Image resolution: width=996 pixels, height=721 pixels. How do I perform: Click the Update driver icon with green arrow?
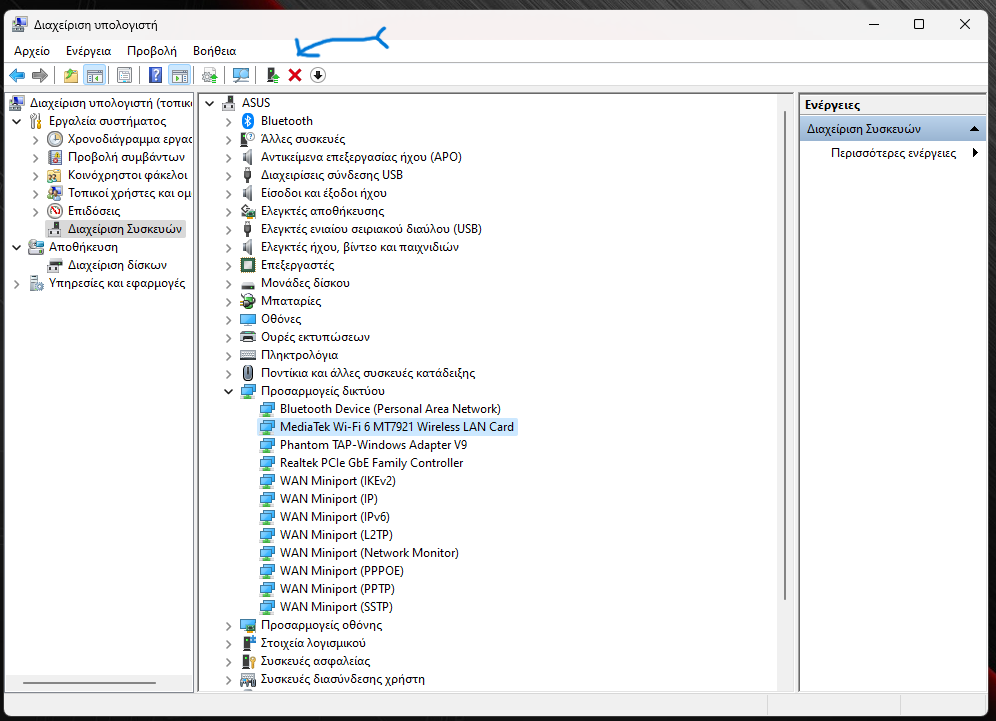coord(273,76)
